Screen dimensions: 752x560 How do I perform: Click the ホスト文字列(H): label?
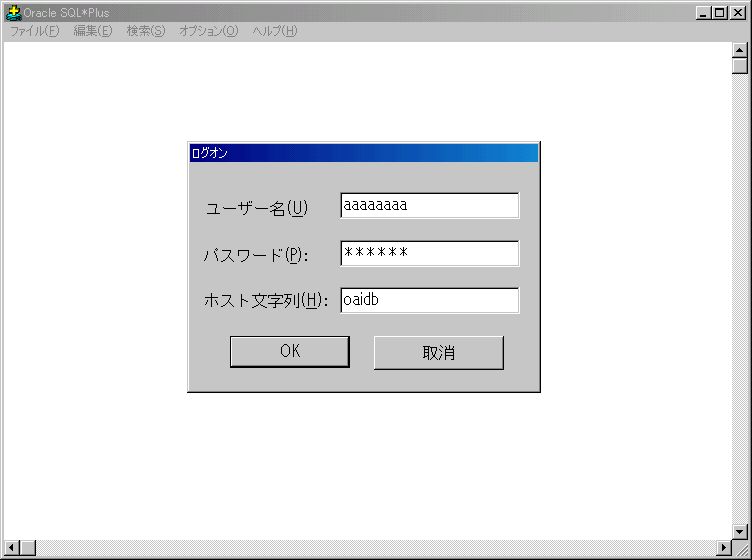click(x=266, y=301)
